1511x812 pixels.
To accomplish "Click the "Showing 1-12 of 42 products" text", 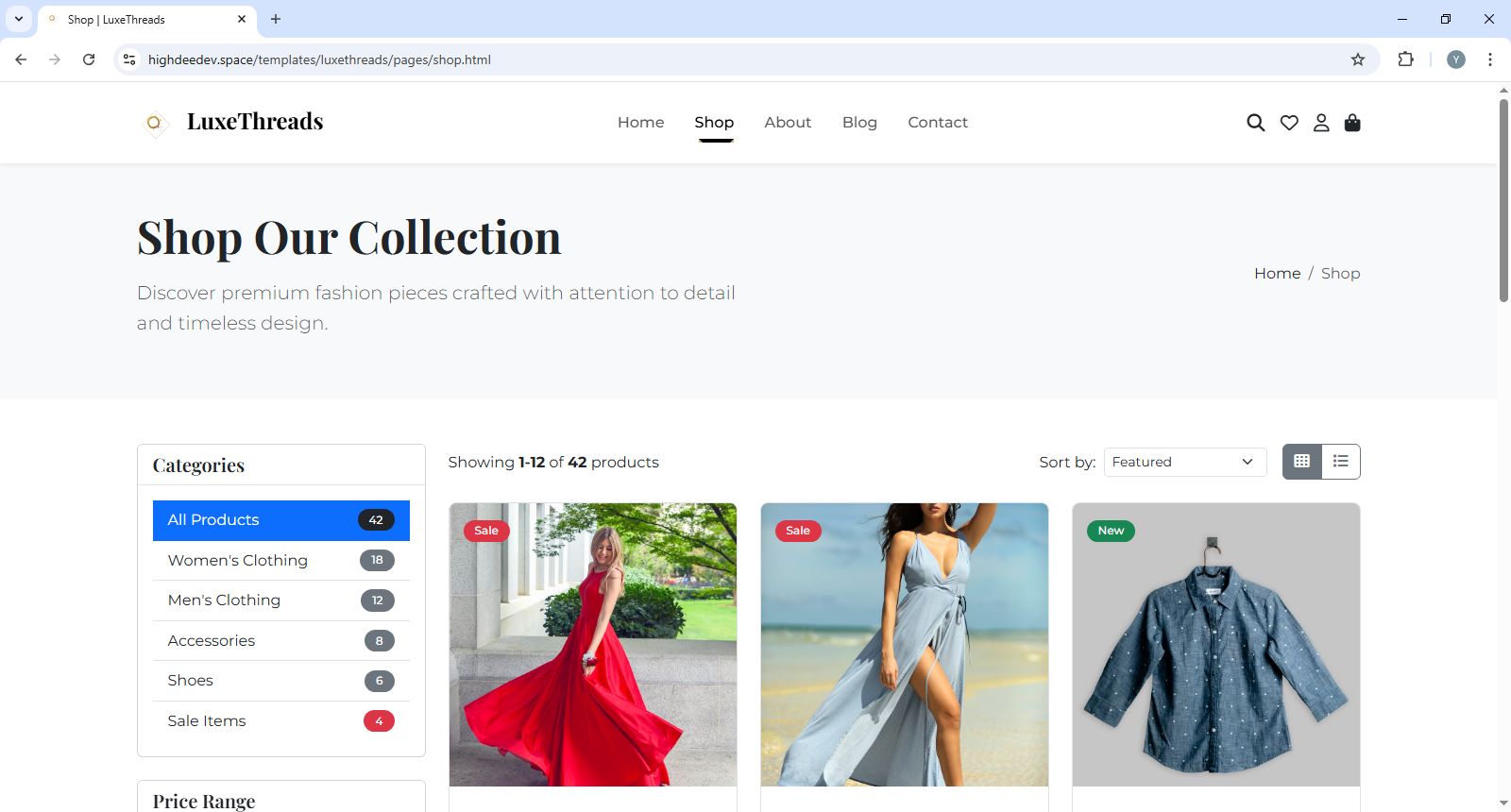I will pyautogui.click(x=553, y=462).
